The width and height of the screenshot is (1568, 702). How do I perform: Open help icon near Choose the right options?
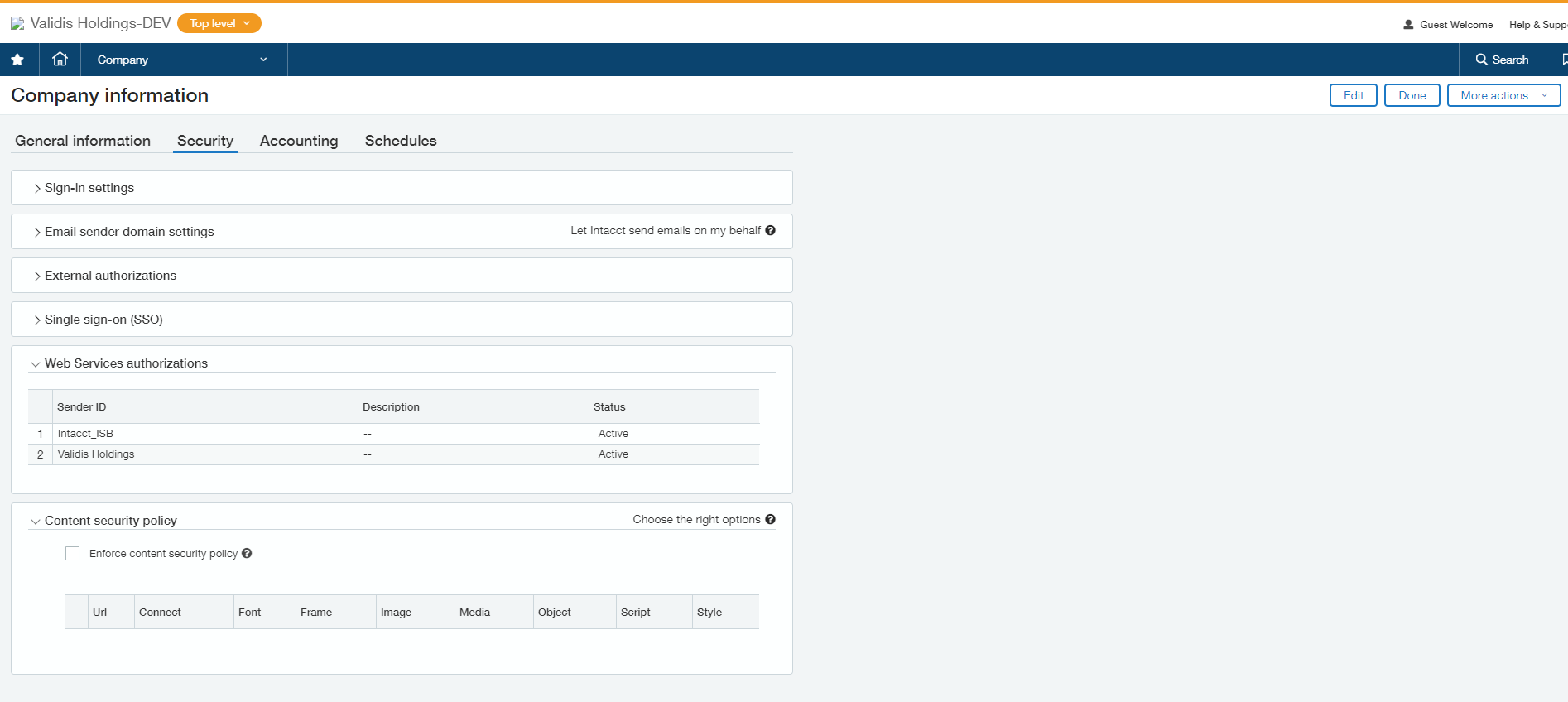tap(770, 520)
